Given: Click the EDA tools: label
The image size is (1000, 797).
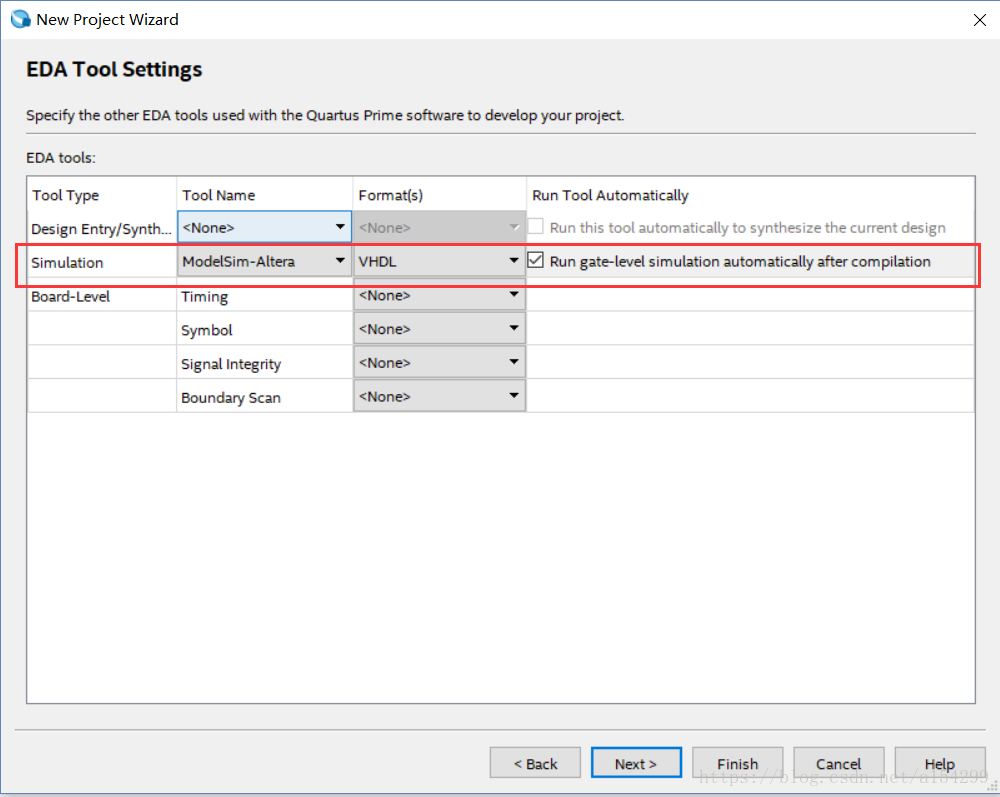Looking at the screenshot, I should click(61, 157).
